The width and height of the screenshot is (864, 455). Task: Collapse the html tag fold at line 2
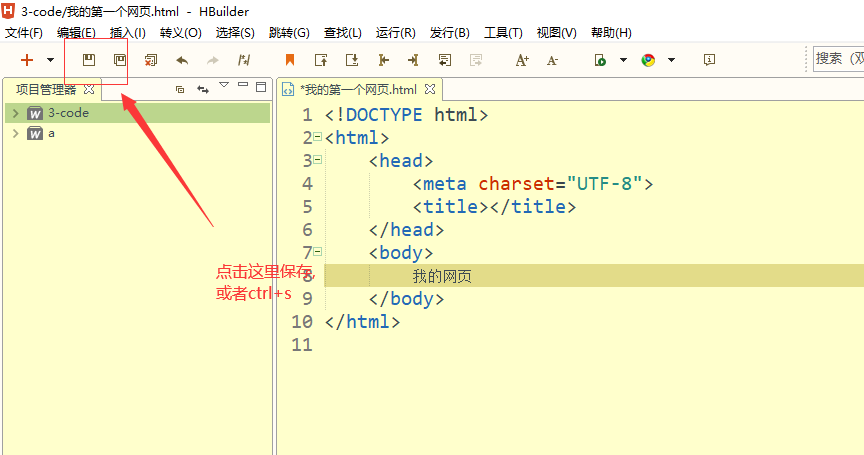tap(317, 137)
